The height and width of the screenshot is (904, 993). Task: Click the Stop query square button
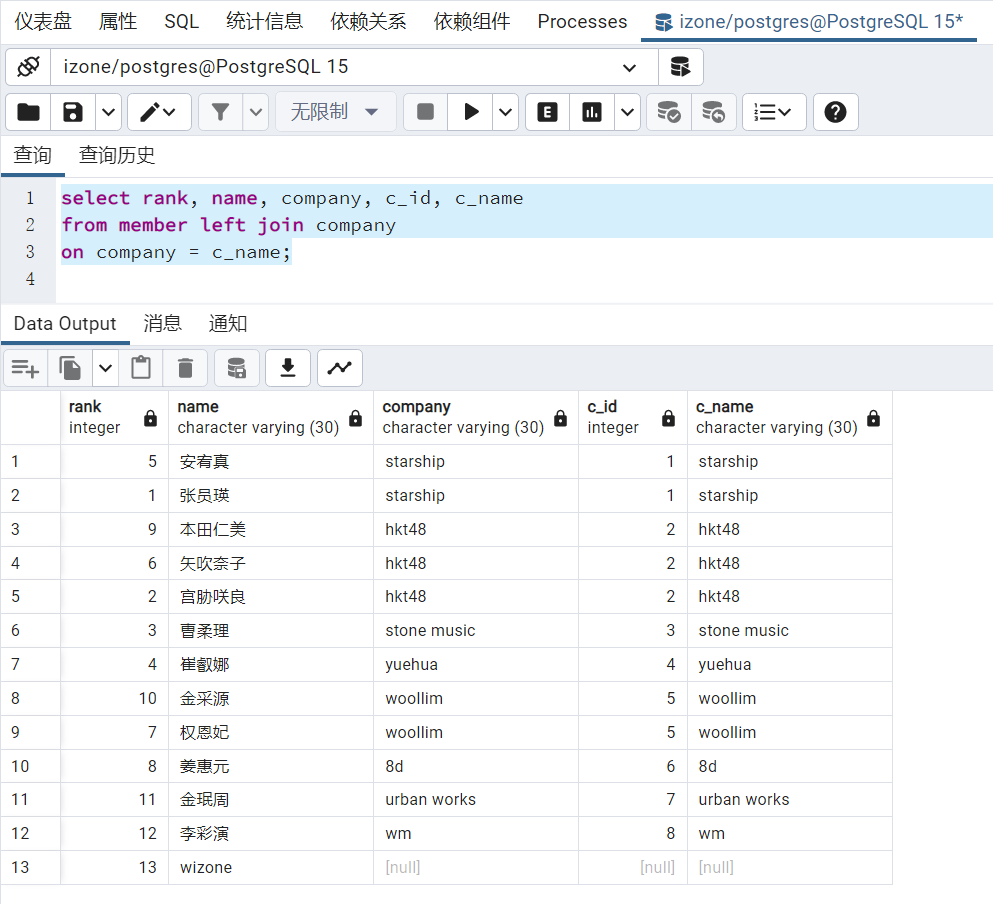(426, 112)
